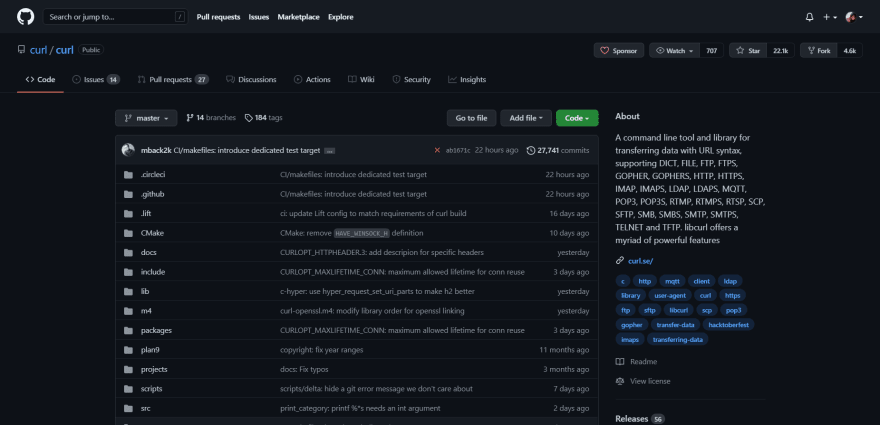Open the 707 watchers count
This screenshot has width=880, height=425.
point(712,51)
